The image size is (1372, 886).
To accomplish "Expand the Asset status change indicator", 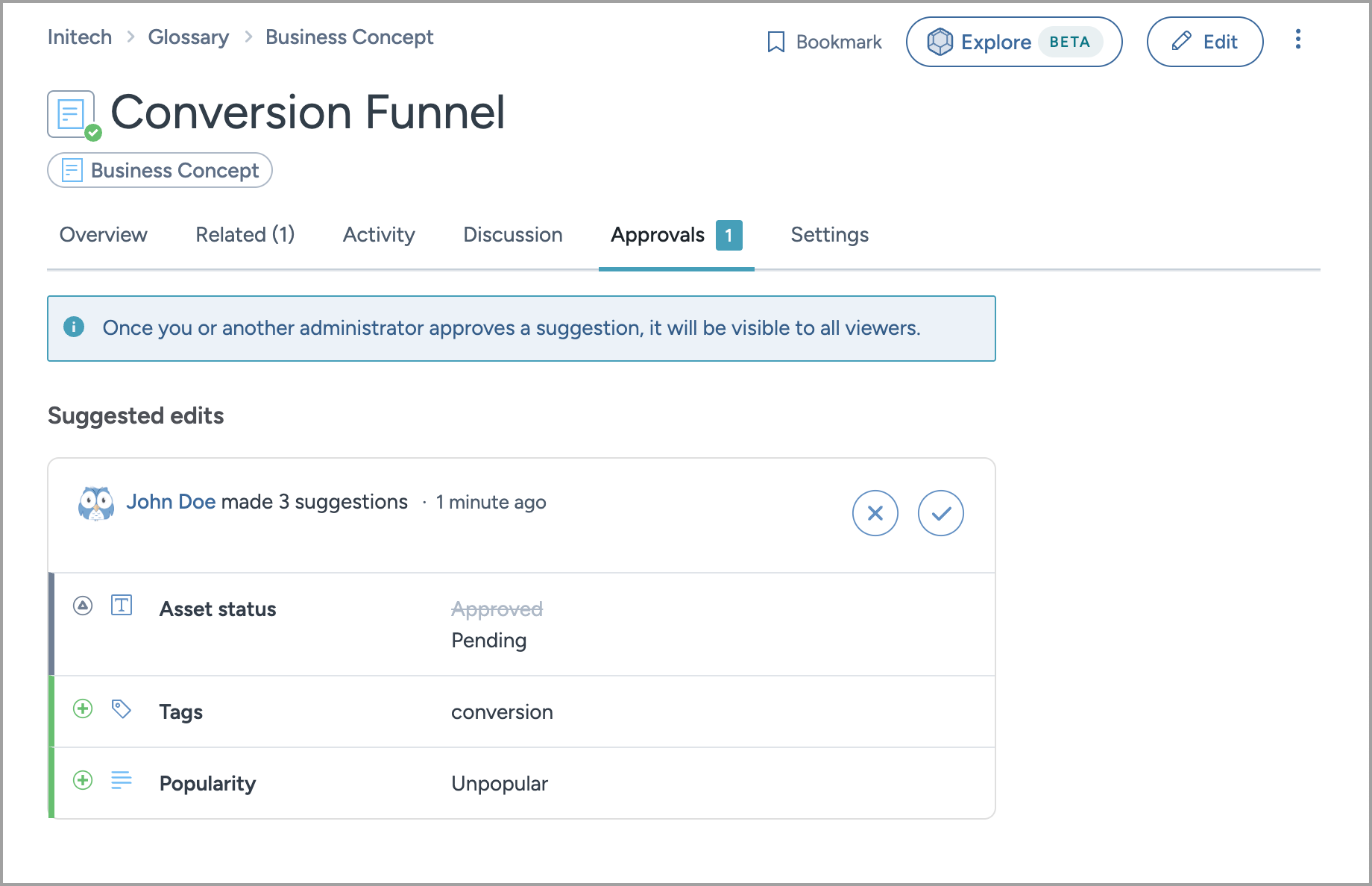I will tap(82, 606).
